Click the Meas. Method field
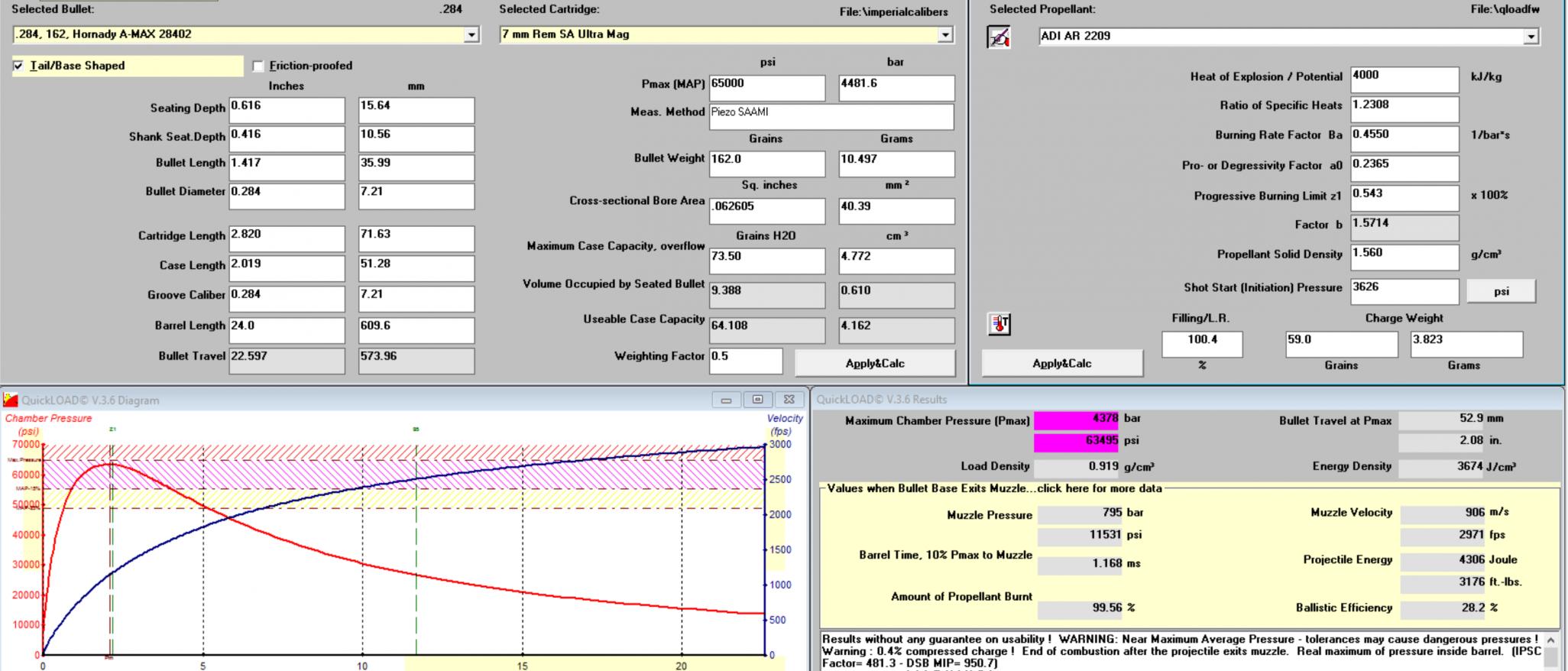The image size is (1568, 671). click(831, 116)
